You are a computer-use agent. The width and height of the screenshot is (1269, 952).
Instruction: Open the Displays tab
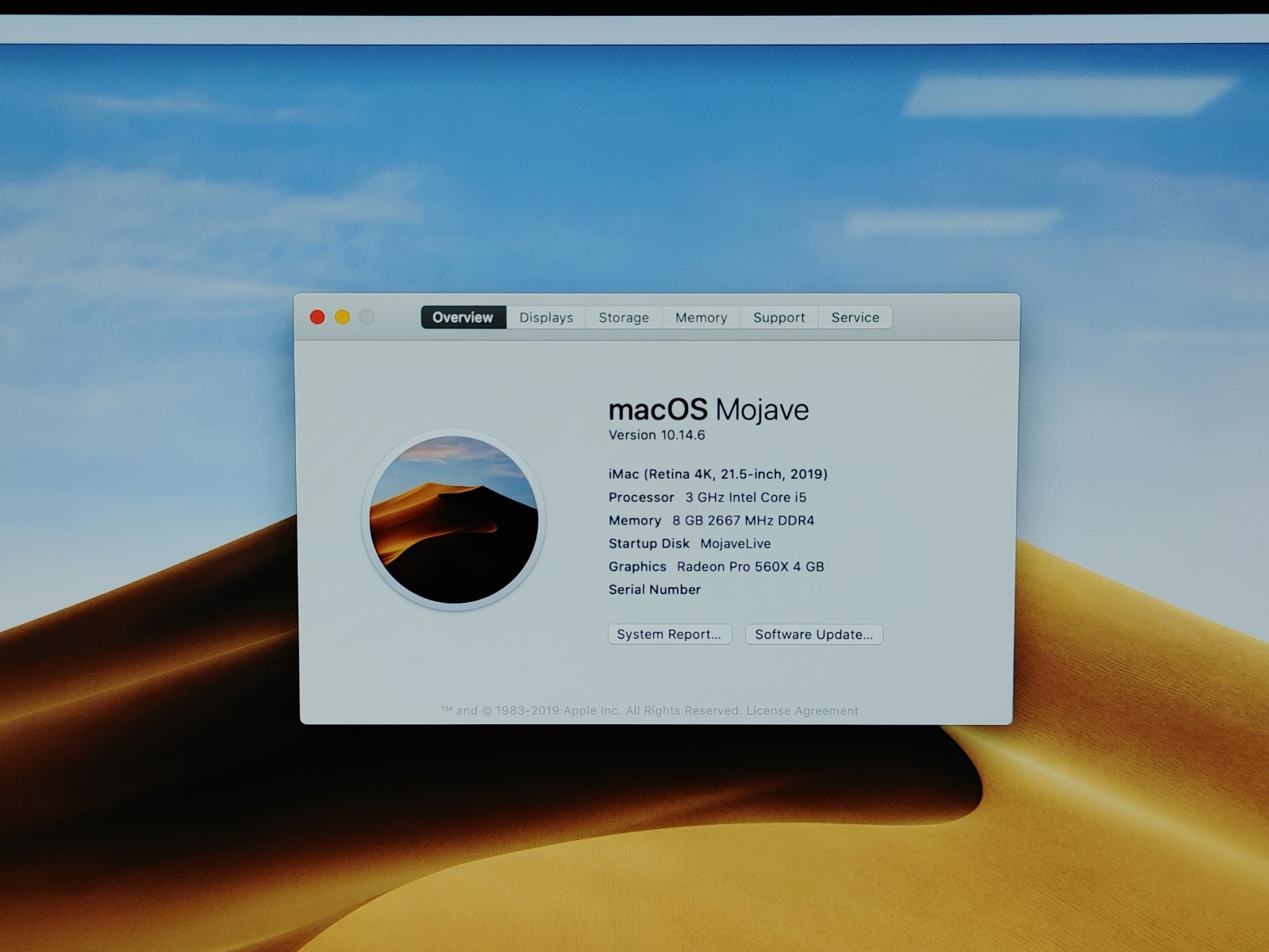[x=546, y=317]
